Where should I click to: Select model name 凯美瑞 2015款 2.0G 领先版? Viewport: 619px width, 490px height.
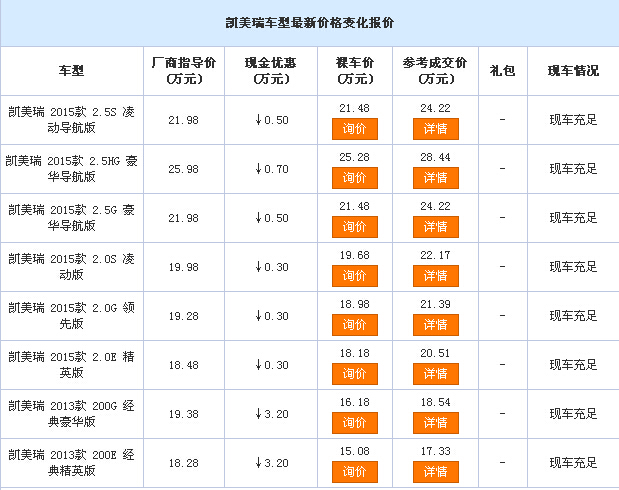pos(71,315)
